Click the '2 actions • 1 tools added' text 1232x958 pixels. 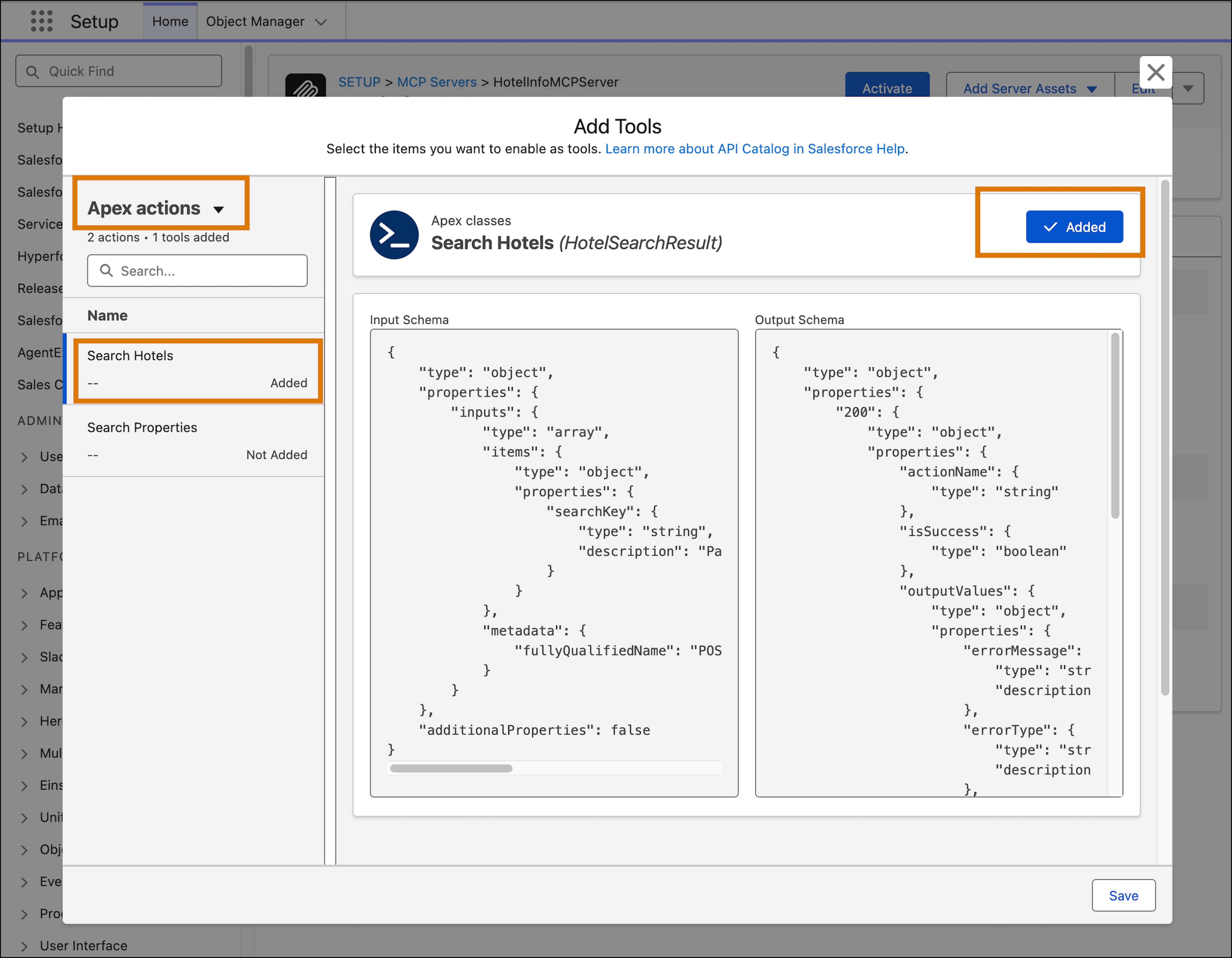(x=158, y=238)
